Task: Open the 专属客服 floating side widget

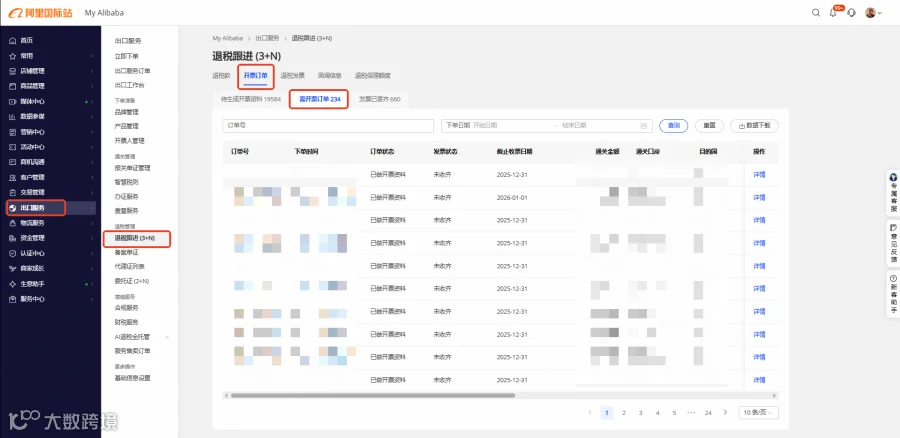Action: pos(893,193)
